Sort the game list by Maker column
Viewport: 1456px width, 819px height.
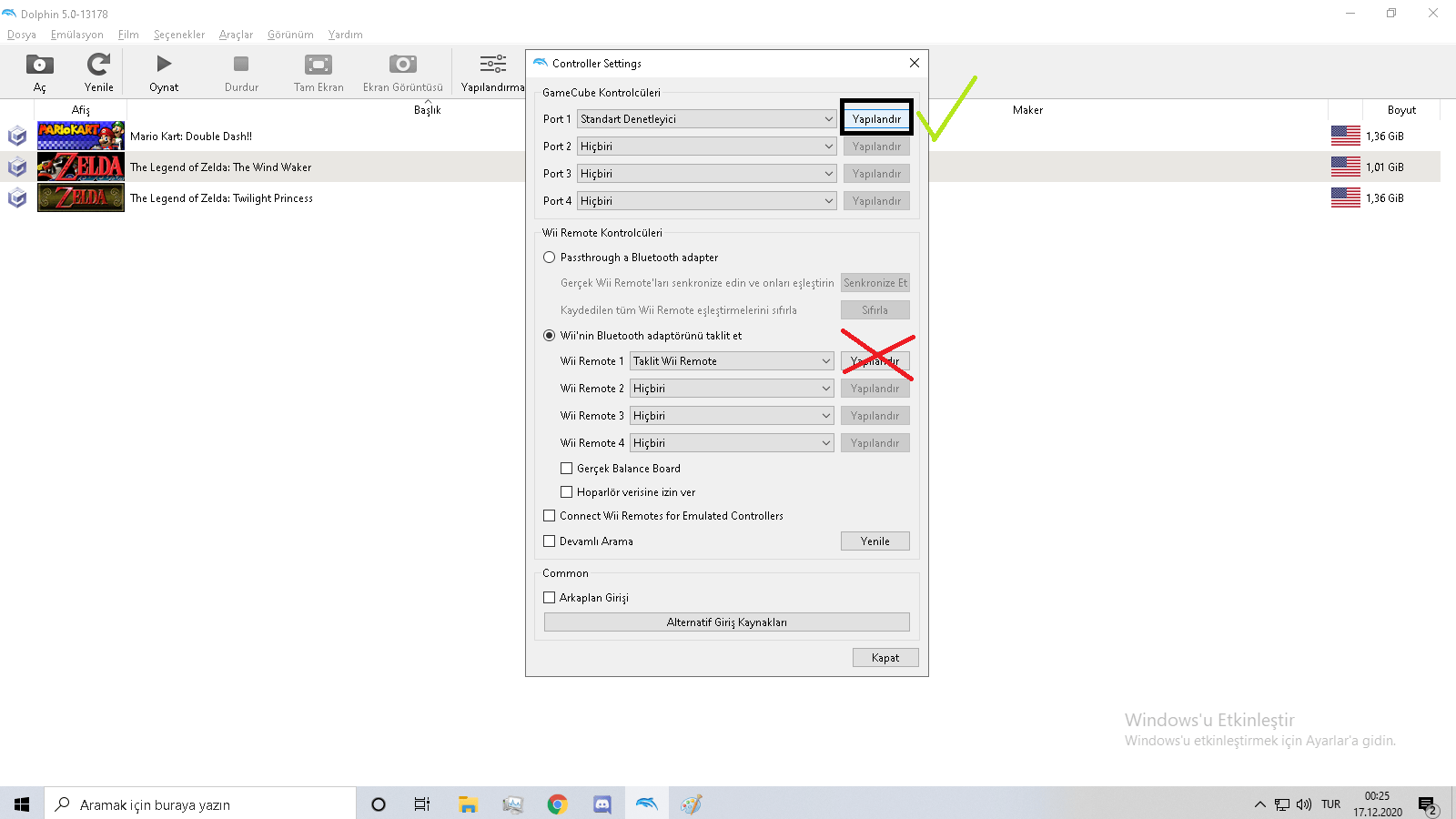pyautogui.click(x=1028, y=110)
